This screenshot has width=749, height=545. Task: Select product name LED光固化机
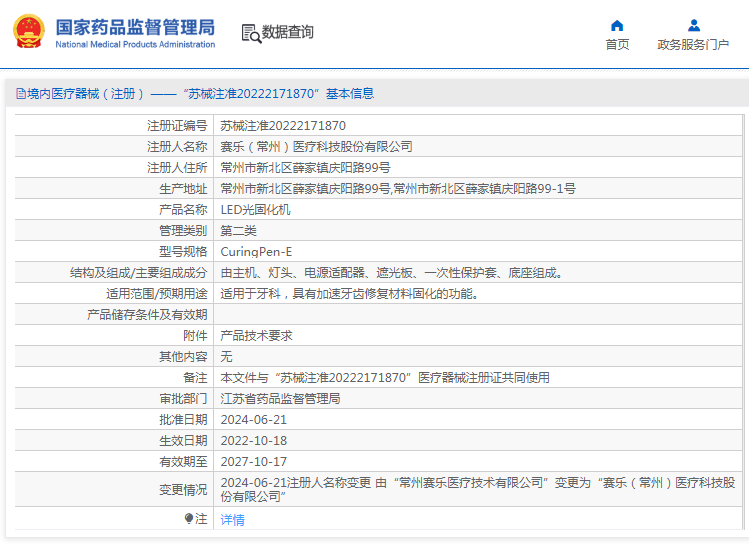pyautogui.click(x=255, y=210)
